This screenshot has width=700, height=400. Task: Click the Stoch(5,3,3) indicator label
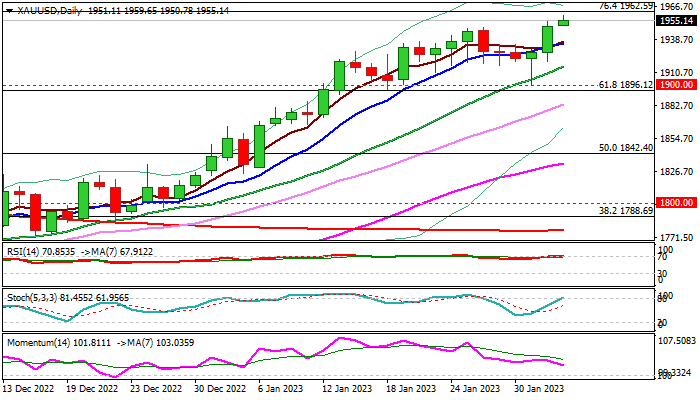coord(29,298)
